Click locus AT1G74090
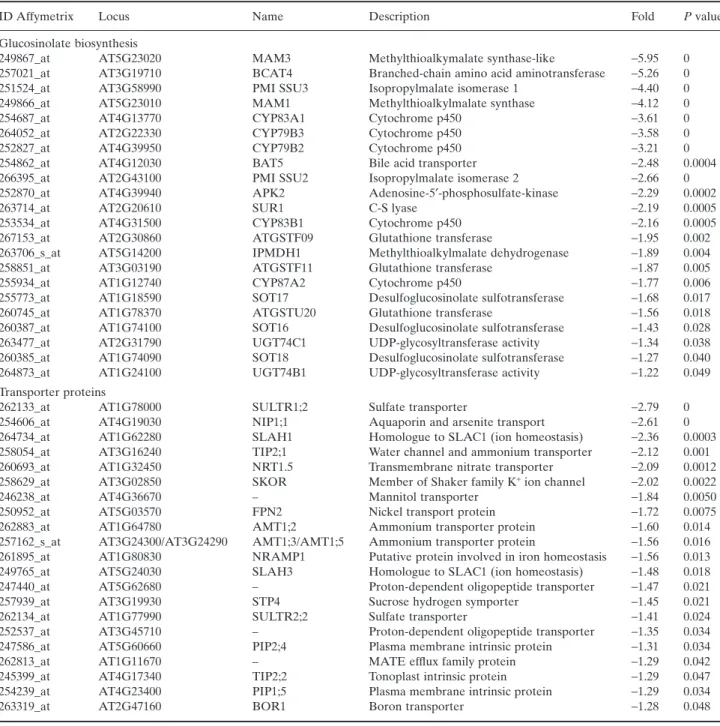Viewport: 720px width, 726px height. (130, 357)
